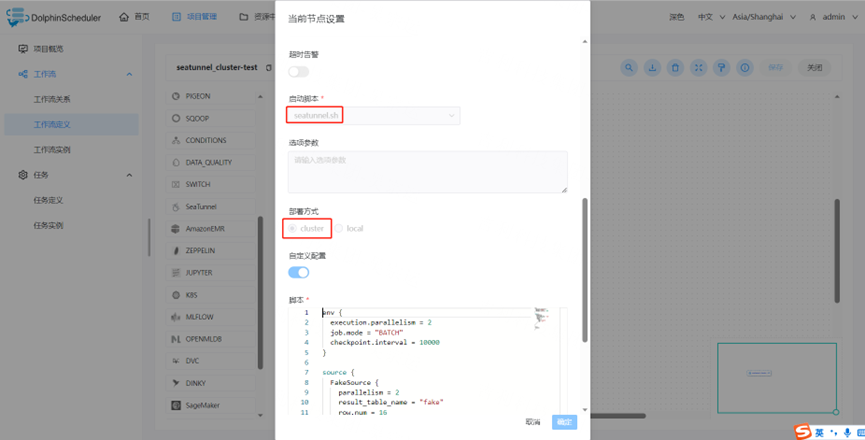This screenshot has height=440, width=865.
Task: Click the download icon in workflow toolbar
Action: 652,68
